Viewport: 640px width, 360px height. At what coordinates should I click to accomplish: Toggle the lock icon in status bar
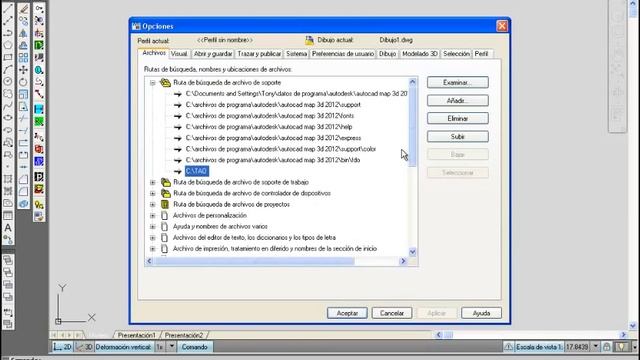point(607,347)
